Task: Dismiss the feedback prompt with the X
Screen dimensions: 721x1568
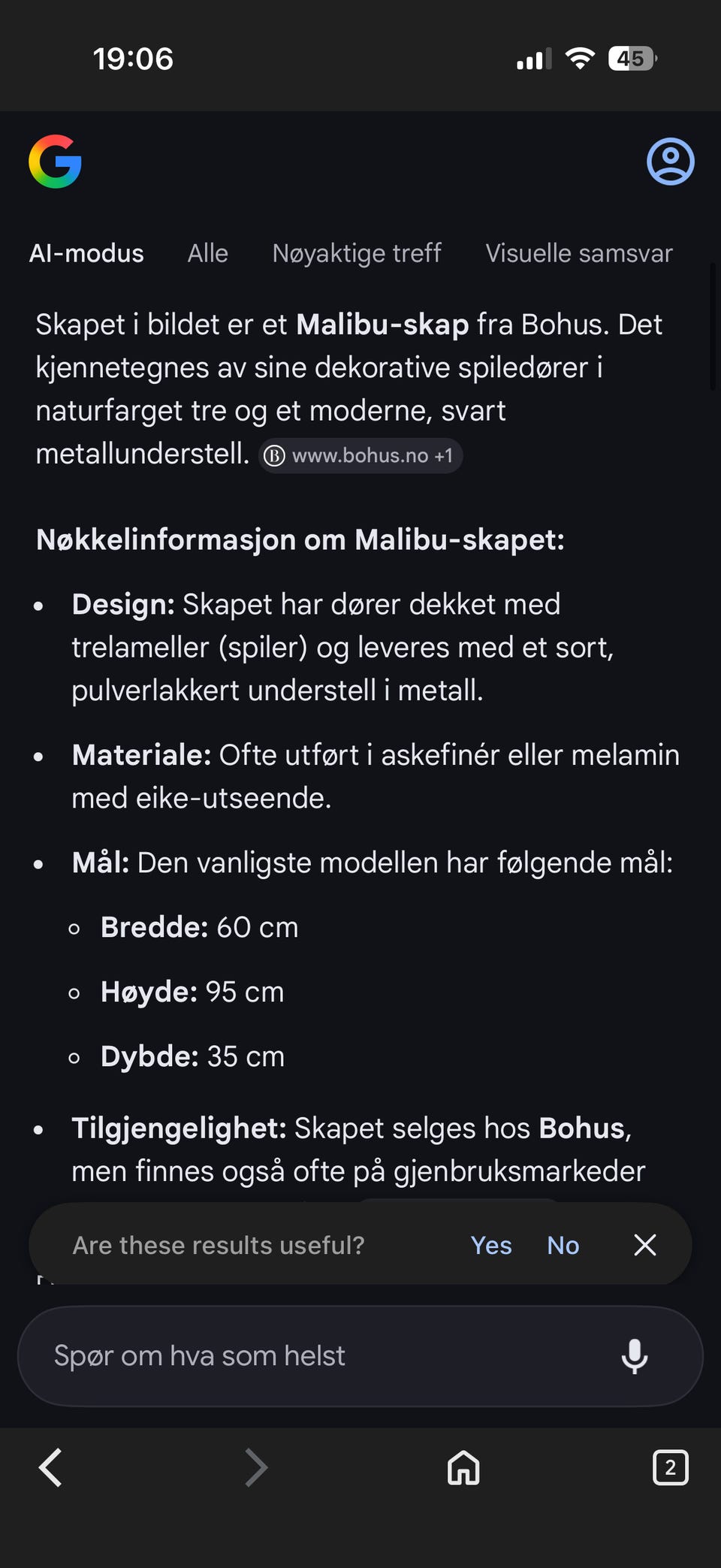Action: (644, 1245)
